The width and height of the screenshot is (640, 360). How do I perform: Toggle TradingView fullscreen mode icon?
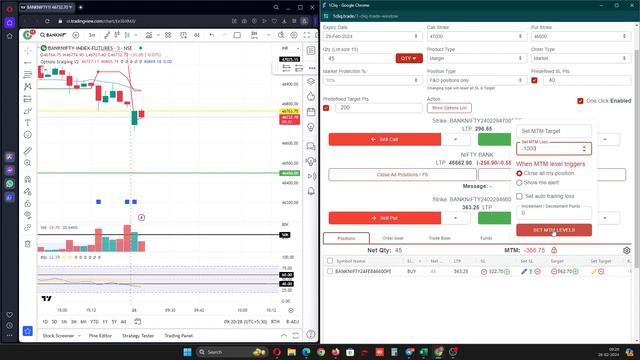(x=307, y=35)
